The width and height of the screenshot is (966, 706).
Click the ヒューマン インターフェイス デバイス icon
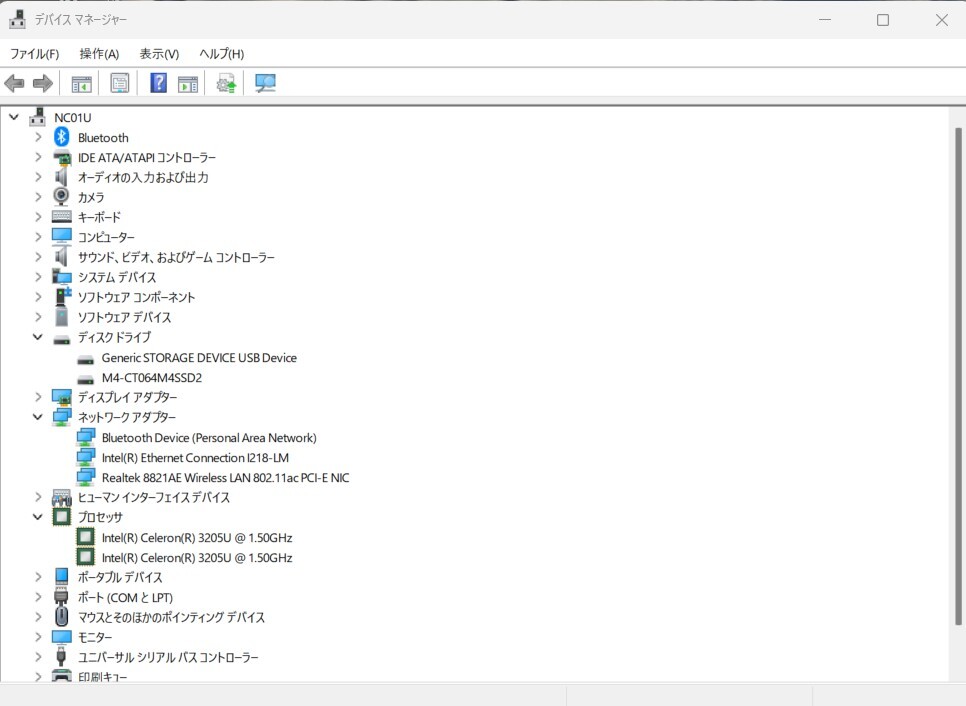62,497
